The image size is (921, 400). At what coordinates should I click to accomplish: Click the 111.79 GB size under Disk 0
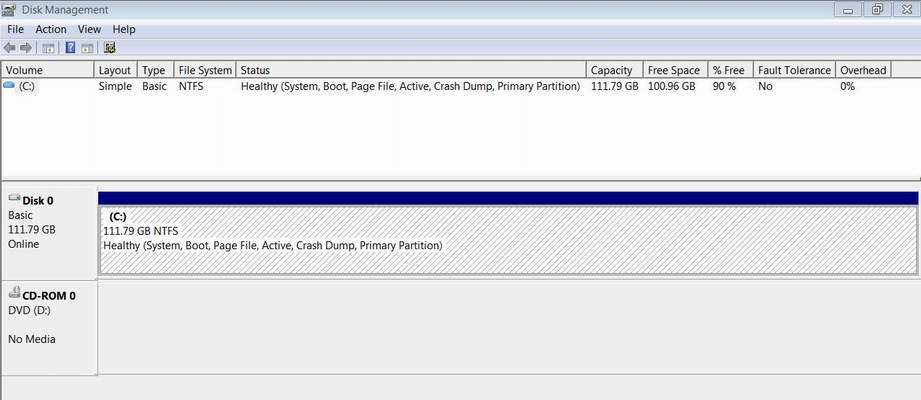32,230
